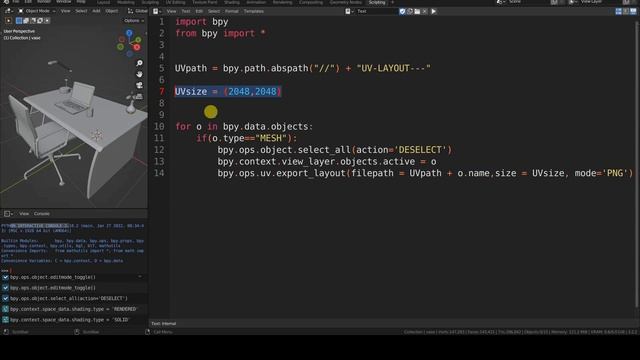
Task: Open the Console menu
Action: 42,213
